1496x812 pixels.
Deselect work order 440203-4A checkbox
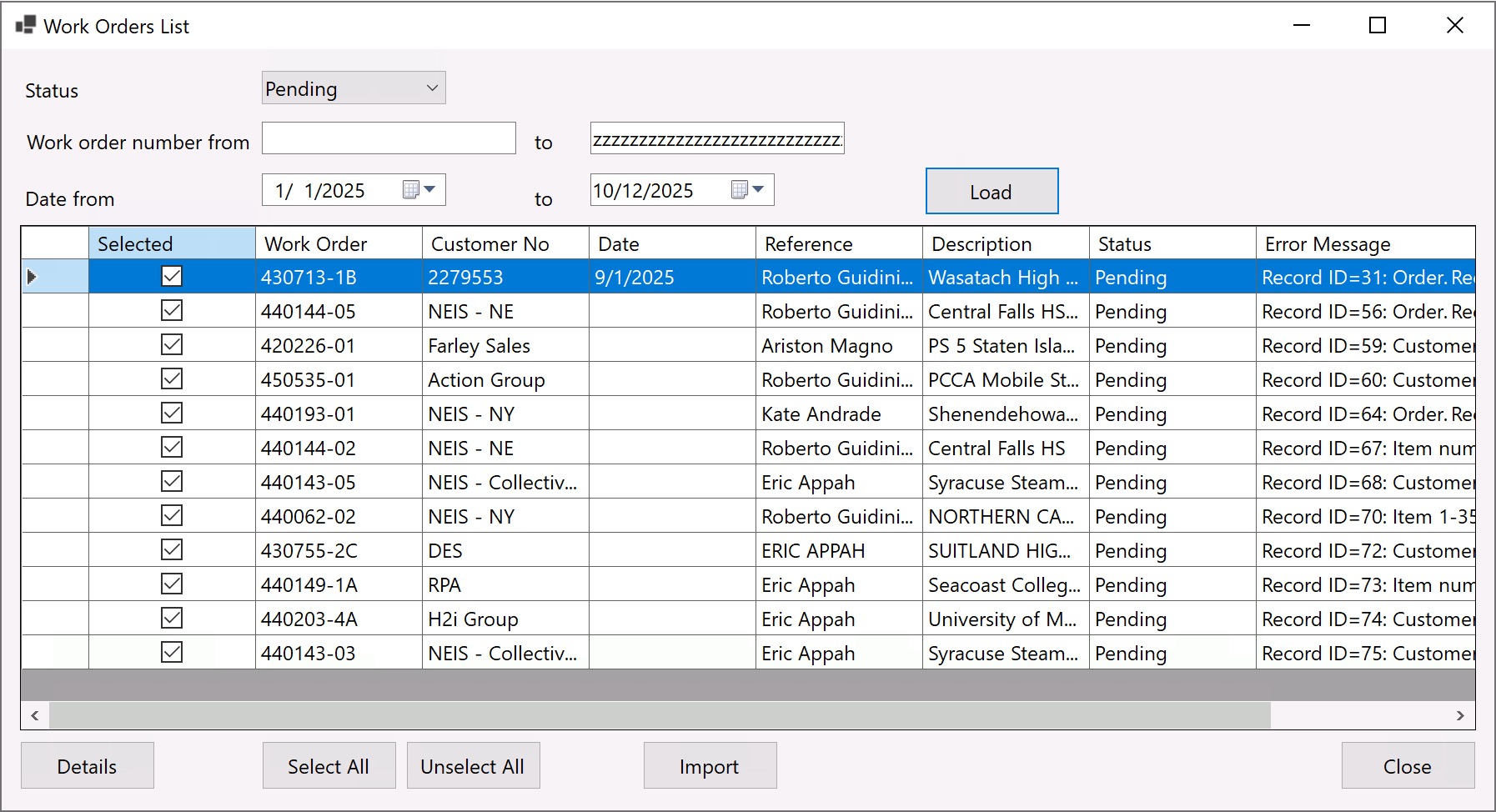pyautogui.click(x=172, y=619)
